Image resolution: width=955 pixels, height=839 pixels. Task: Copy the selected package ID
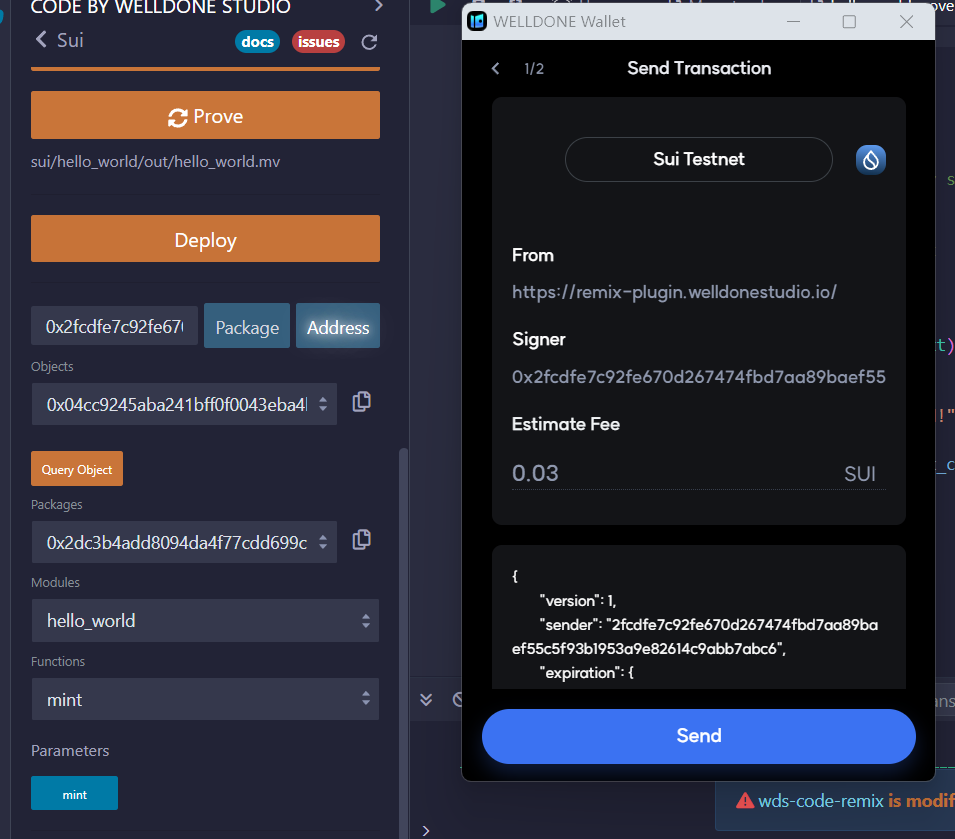coord(362,540)
